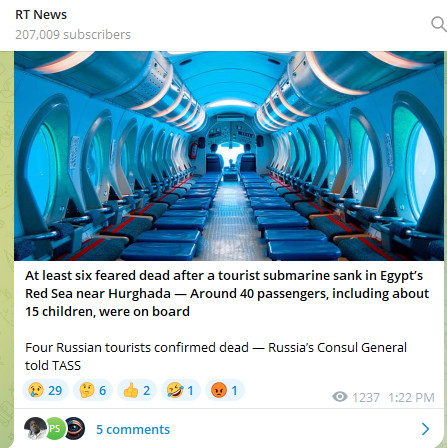Toggle the 29 count crying reaction pill
The width and height of the screenshot is (447, 448).
[45, 390]
